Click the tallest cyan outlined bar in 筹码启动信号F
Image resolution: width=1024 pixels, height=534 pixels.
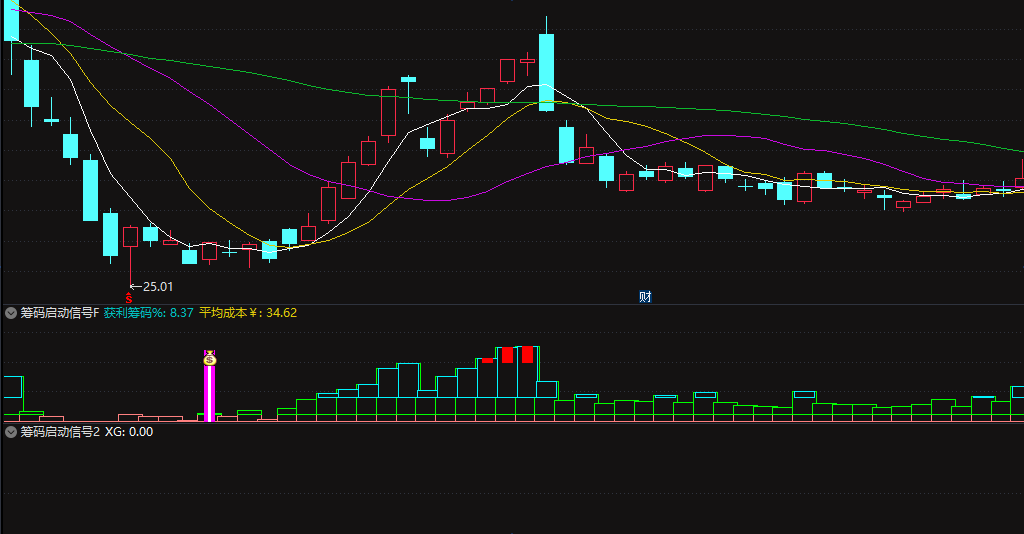pyautogui.click(x=527, y=371)
